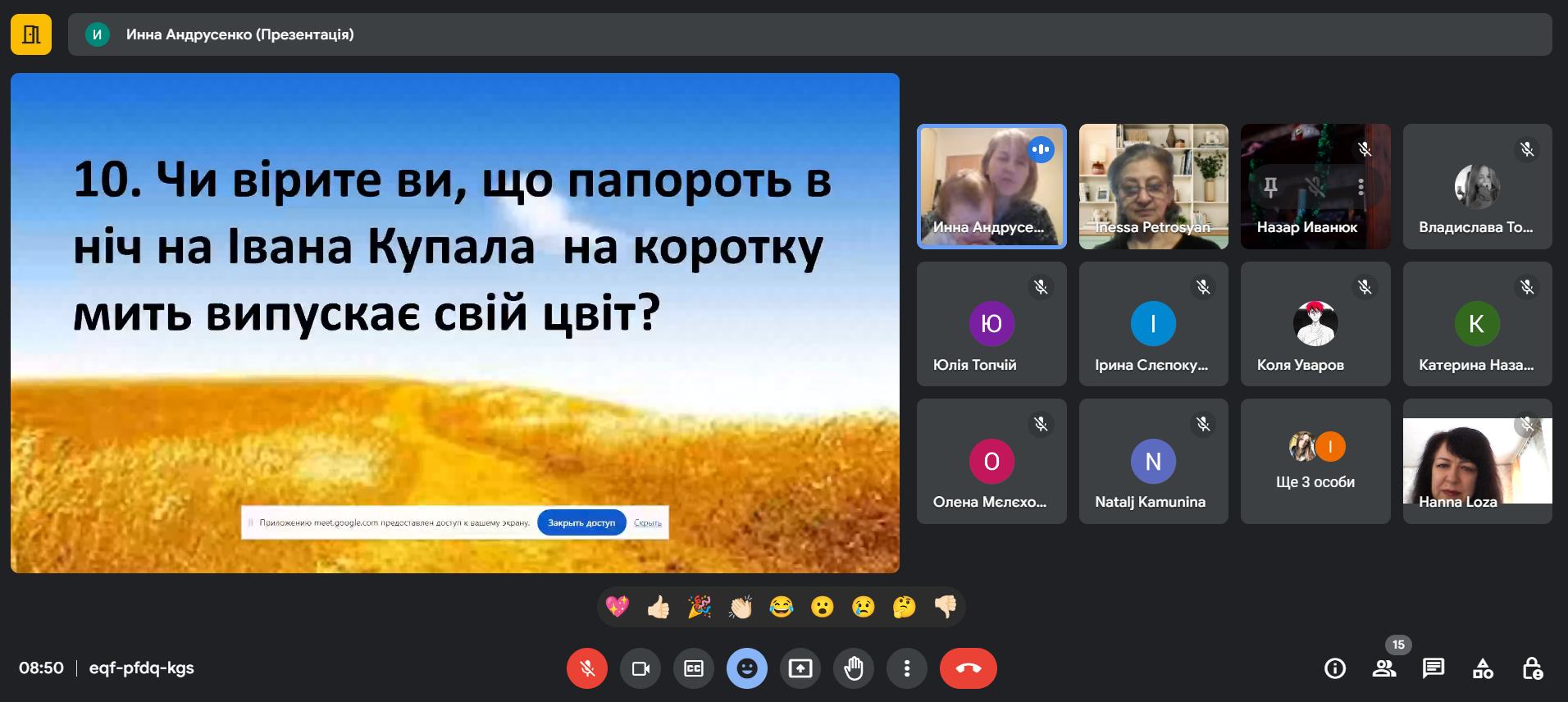Show the participants list
1568x702 pixels.
1384,668
